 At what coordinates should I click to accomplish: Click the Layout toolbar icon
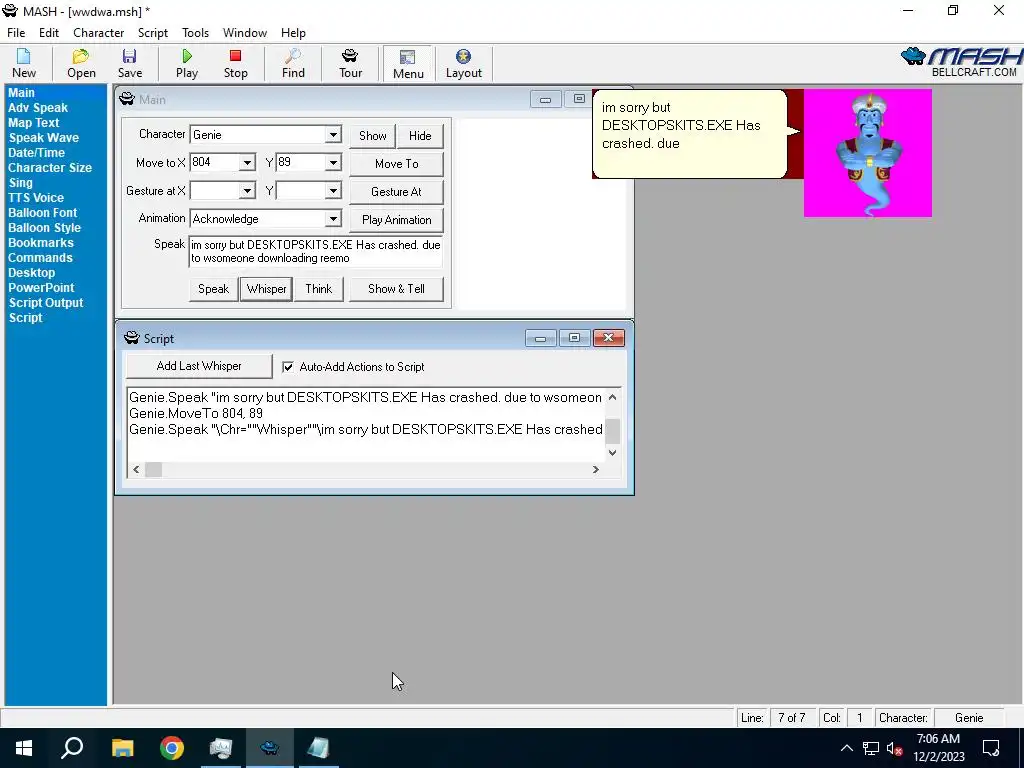(464, 64)
